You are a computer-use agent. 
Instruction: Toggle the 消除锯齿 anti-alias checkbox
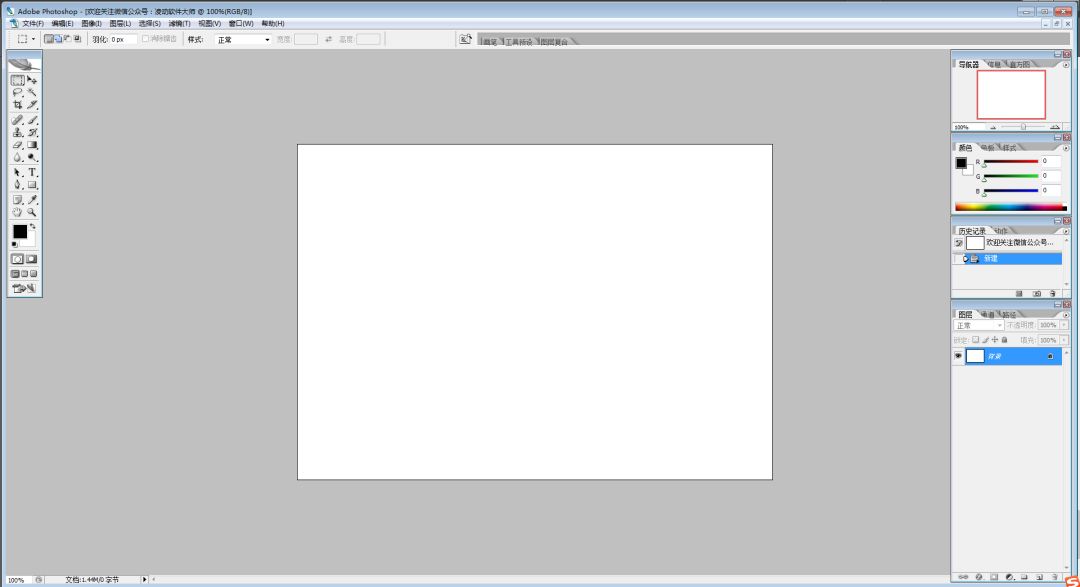pos(146,39)
